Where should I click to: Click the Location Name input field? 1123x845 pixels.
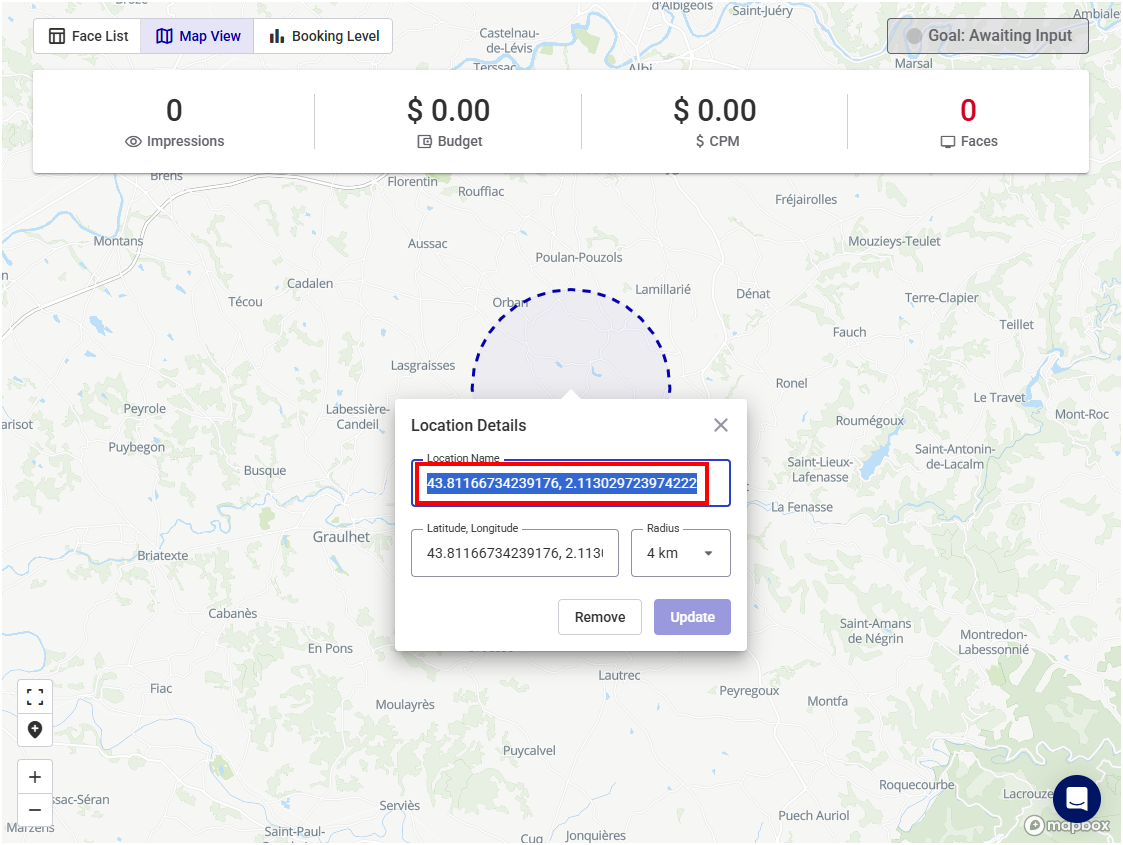pyautogui.click(x=570, y=483)
